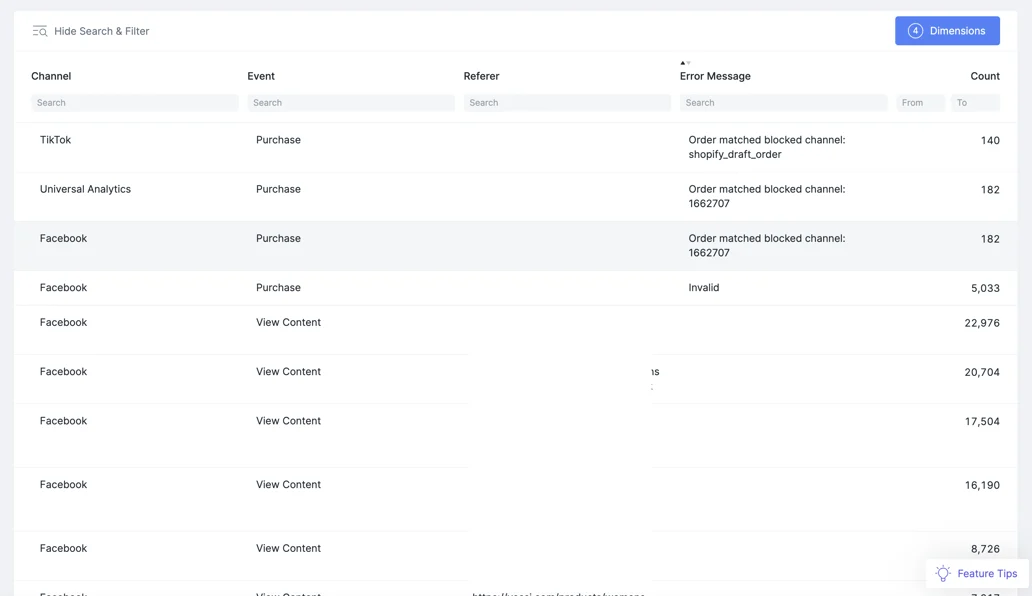Click View Content in the 22,976 row
The height and width of the screenshot is (596, 1032).
(288, 322)
